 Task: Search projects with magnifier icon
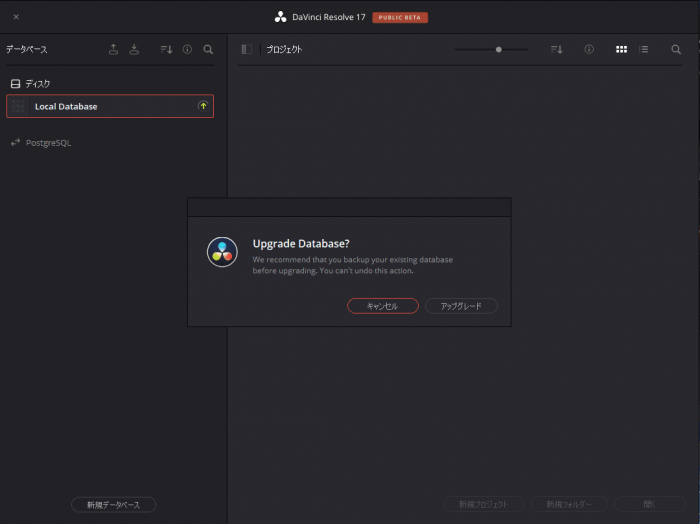click(x=676, y=49)
